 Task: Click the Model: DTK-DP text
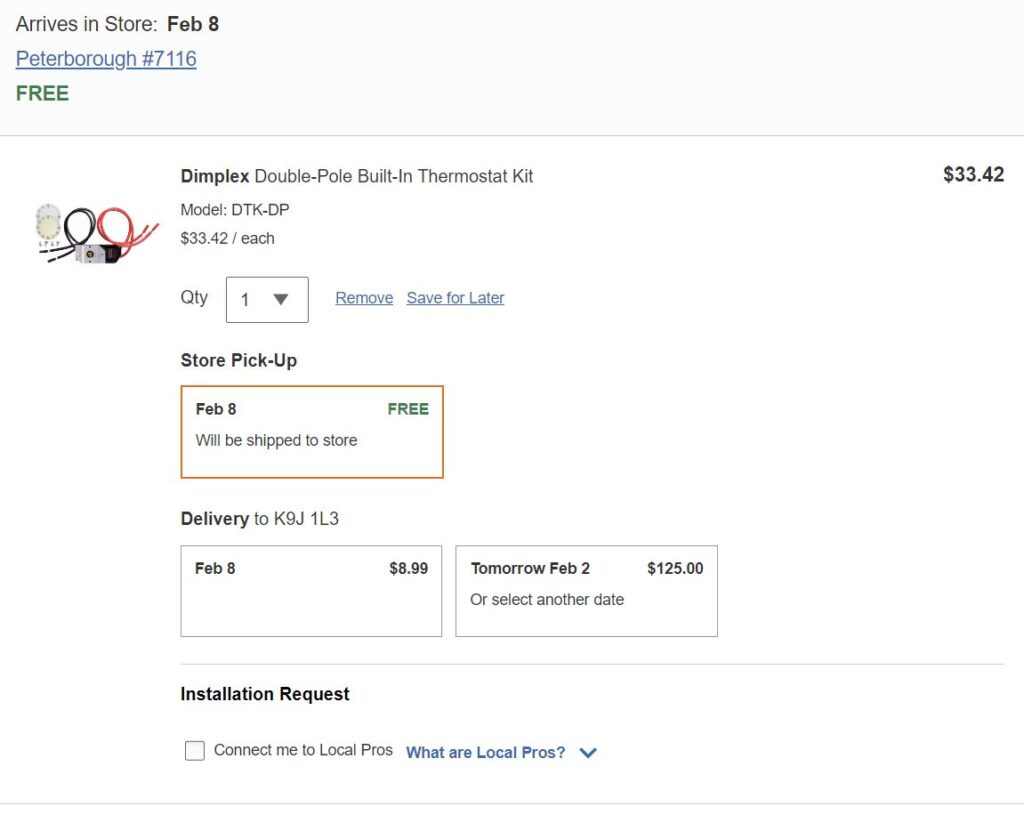pos(235,210)
